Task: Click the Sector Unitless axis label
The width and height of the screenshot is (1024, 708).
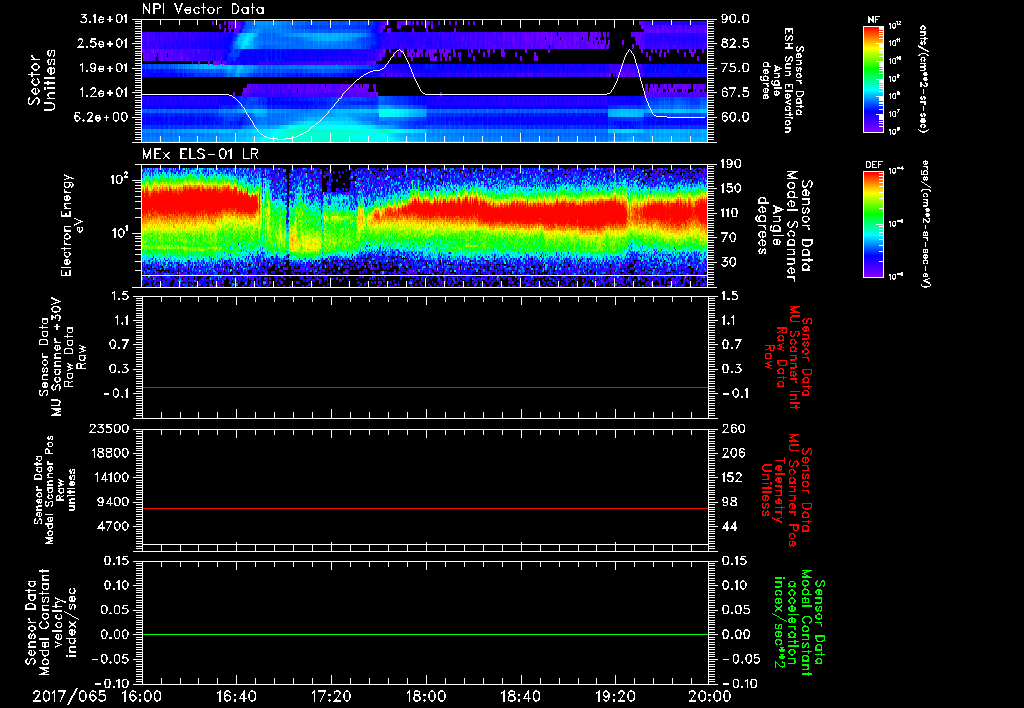Action: [40, 80]
